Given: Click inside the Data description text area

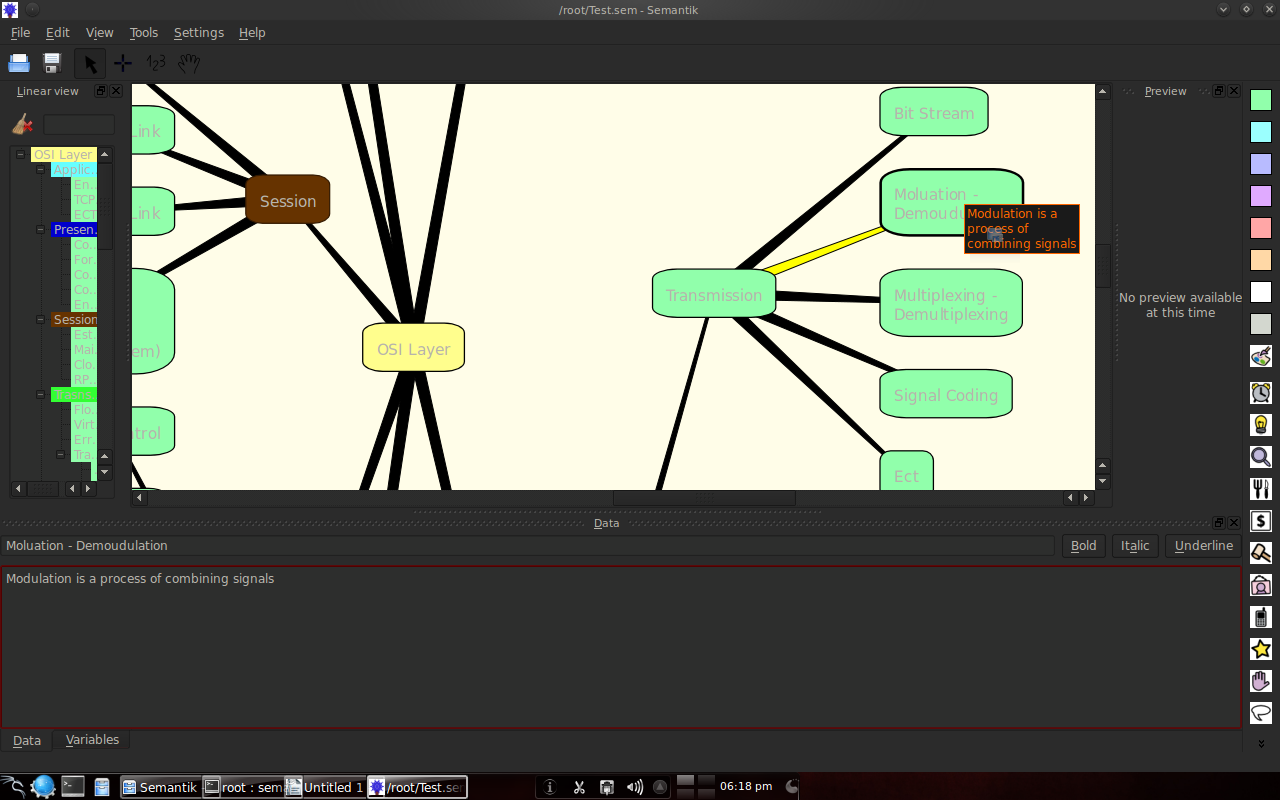Looking at the screenshot, I should 621,648.
